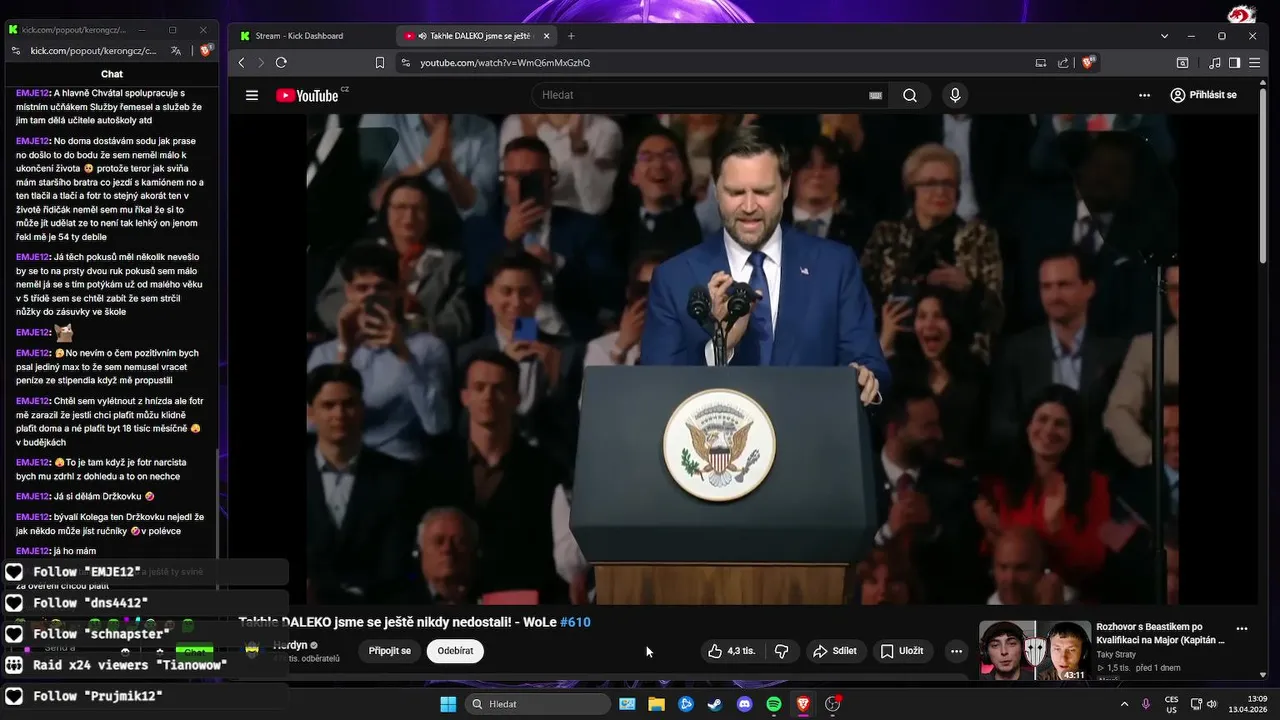Toggle the Brave sidebar panel
The image size is (1280, 720).
click(1234, 62)
